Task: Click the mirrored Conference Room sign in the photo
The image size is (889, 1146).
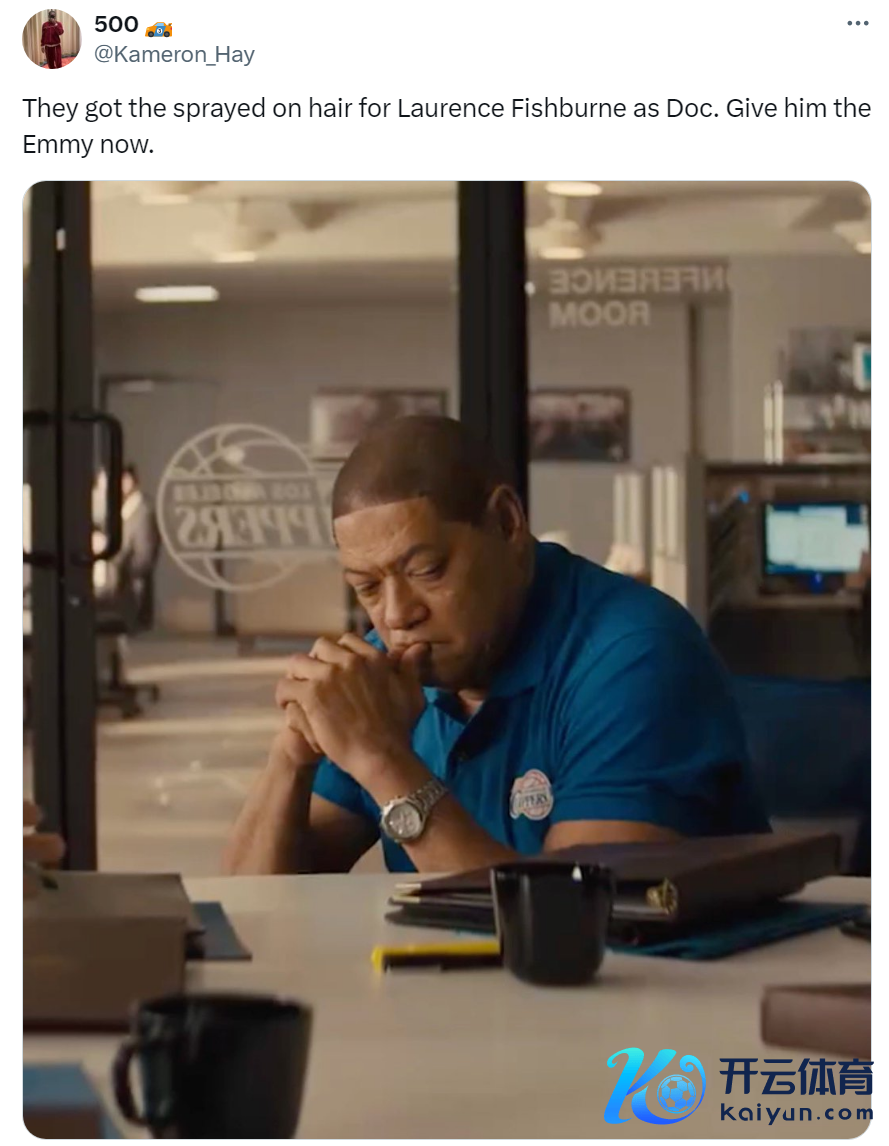Action: [635, 296]
